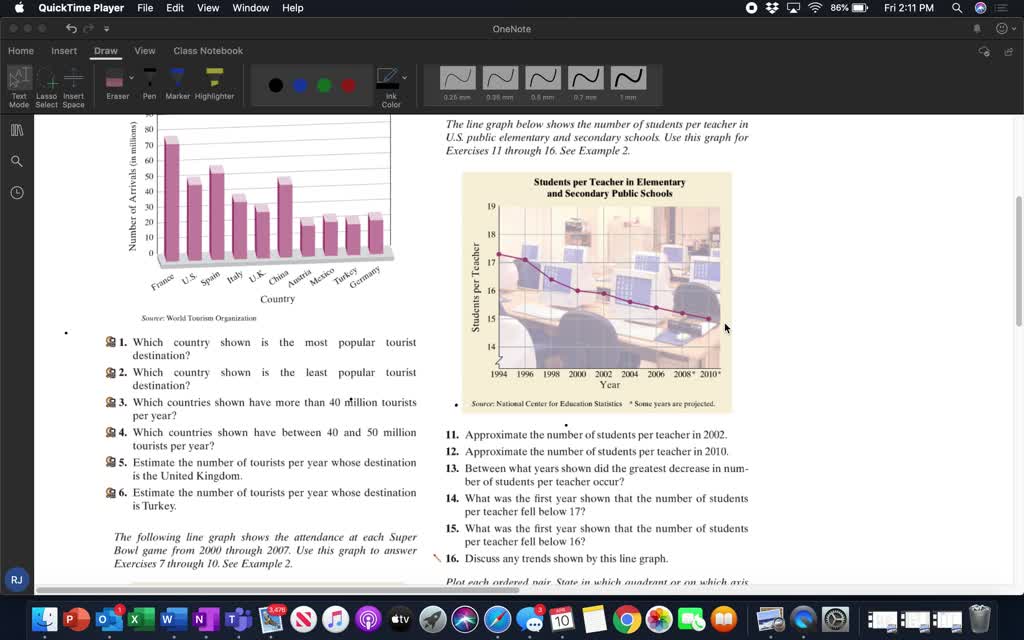Open the notebooks navigation in the sidebar

pyautogui.click(x=17, y=130)
